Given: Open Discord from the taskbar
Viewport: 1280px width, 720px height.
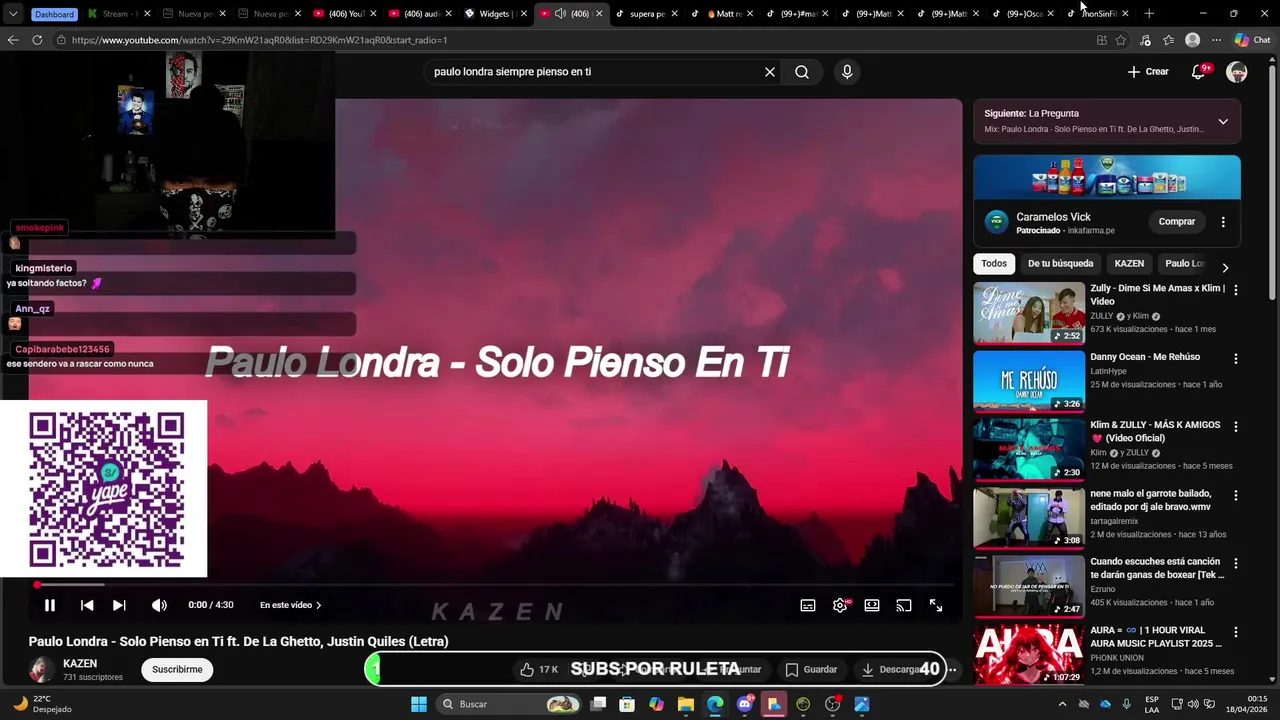Looking at the screenshot, I should point(744,704).
